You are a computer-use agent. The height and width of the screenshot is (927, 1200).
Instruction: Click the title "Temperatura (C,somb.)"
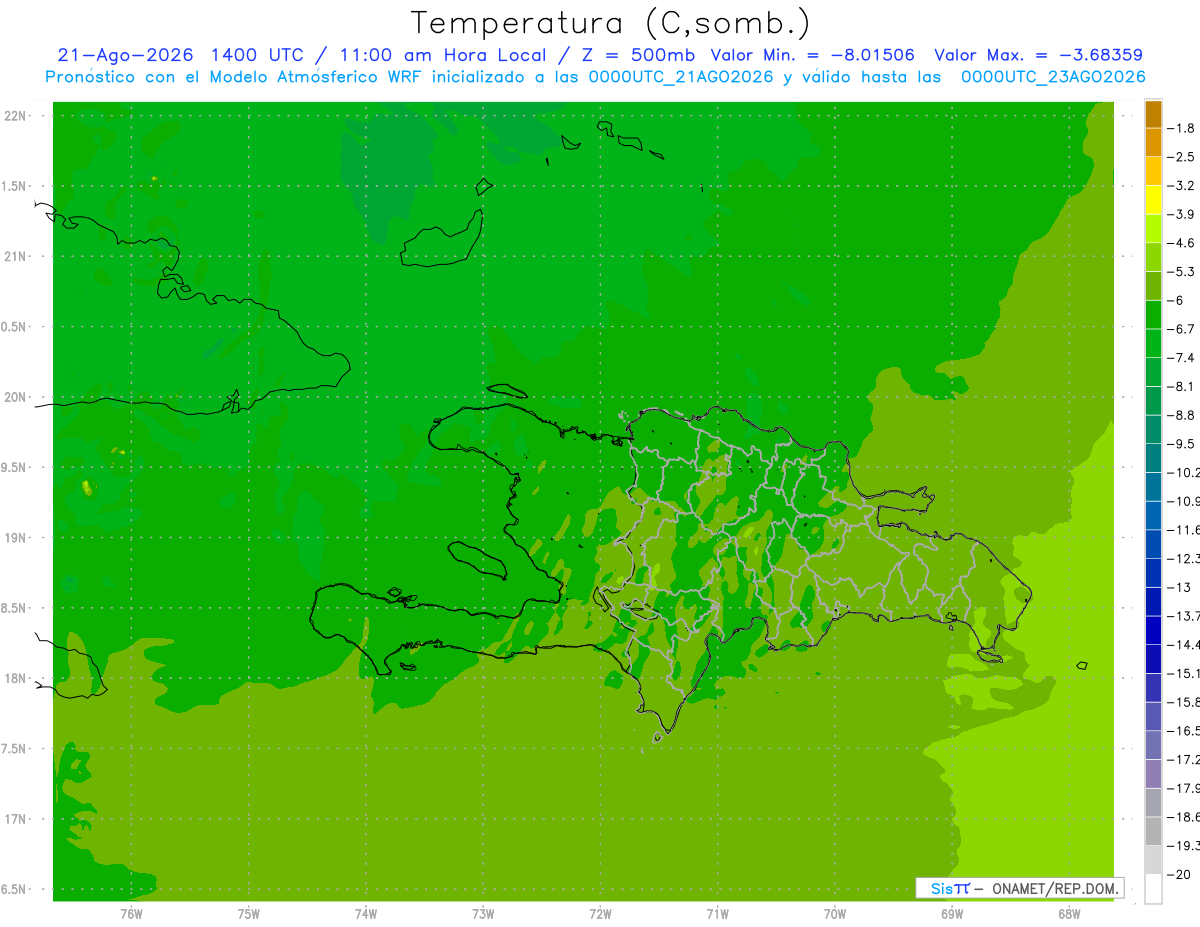point(610,23)
